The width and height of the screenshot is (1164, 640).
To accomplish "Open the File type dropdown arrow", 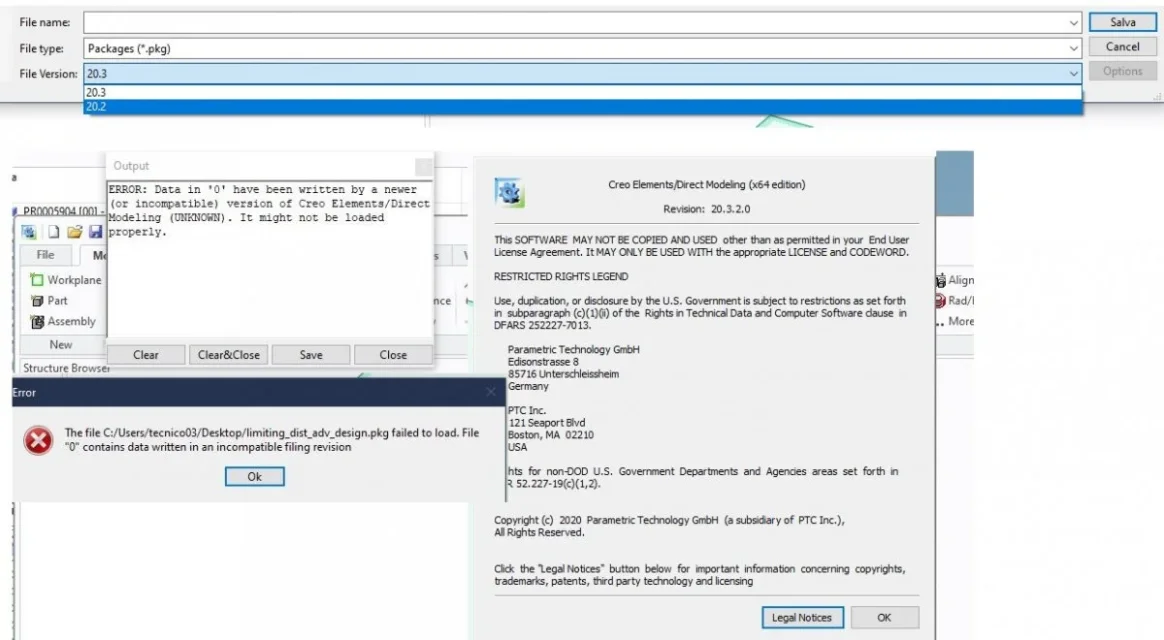I will [1073, 48].
